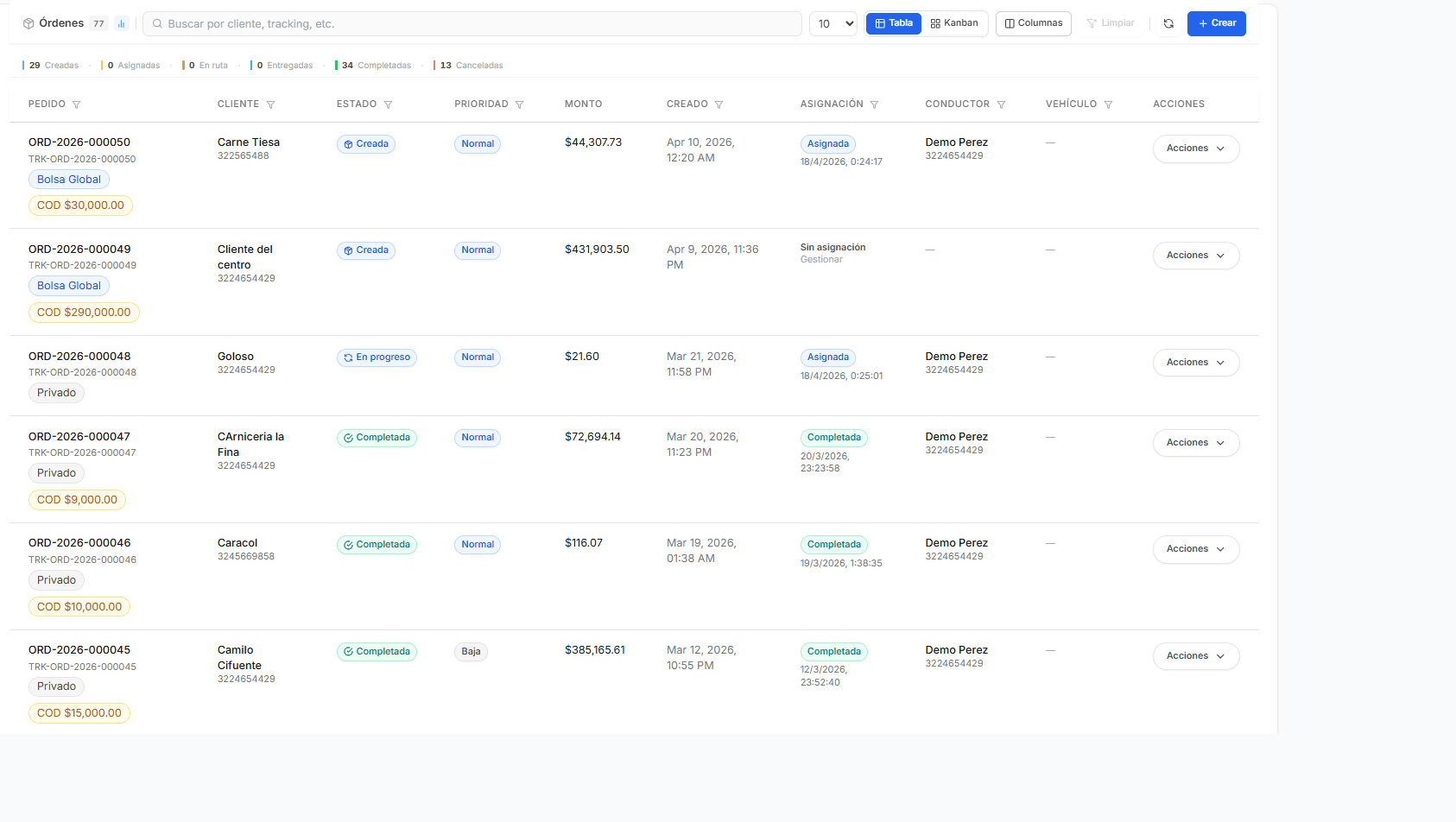Filter by ESTADO column funnel icon
Viewport: 1456px width, 822px height.
pos(388,104)
